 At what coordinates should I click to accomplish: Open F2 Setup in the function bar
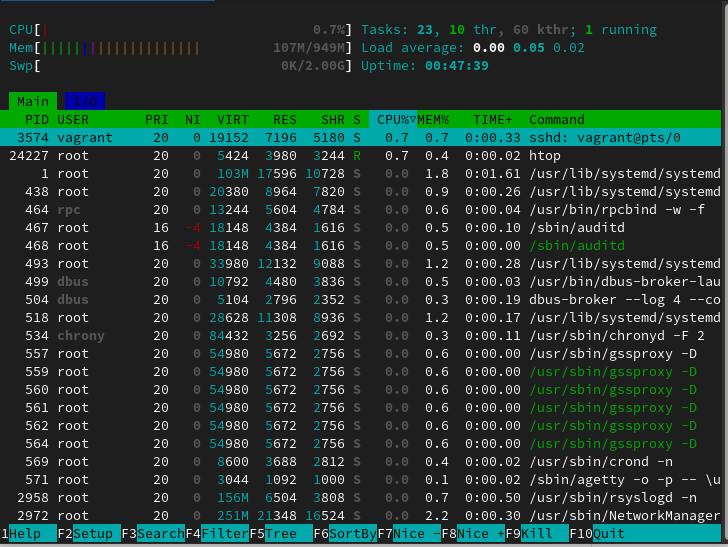(x=89, y=534)
